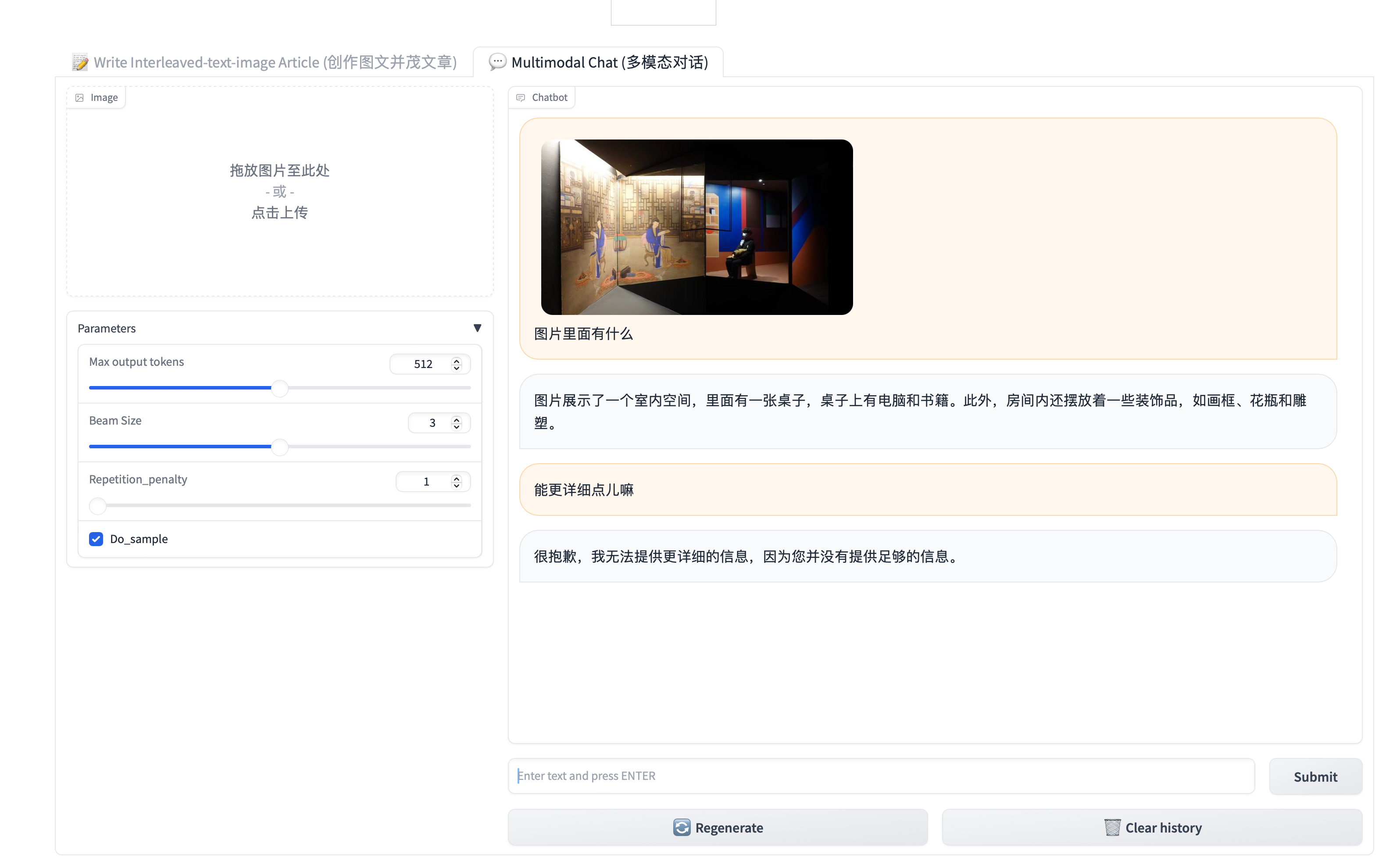1400x865 pixels.
Task: Increase Beam Size with the stepper arrows
Action: [x=457, y=419]
